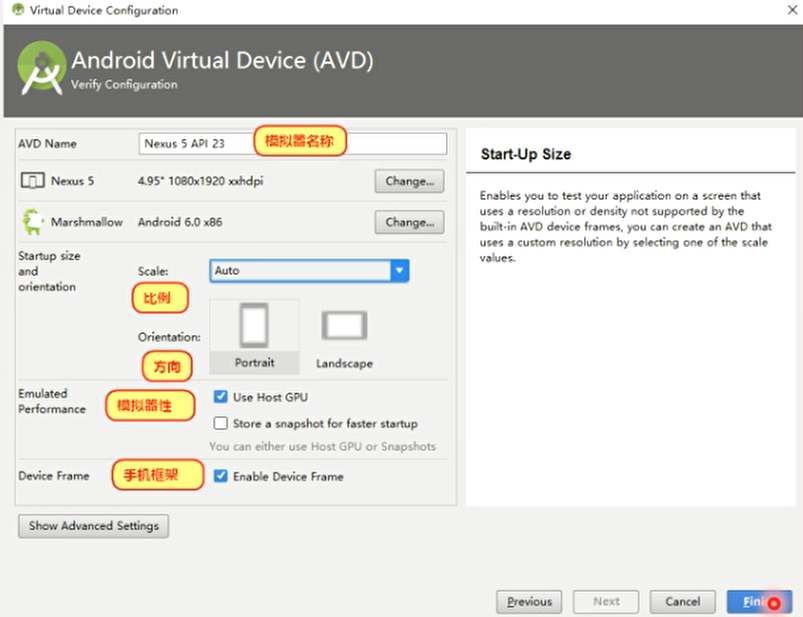The height and width of the screenshot is (617, 803).
Task: Click the 'AVD Name' label
Action: (x=47, y=144)
